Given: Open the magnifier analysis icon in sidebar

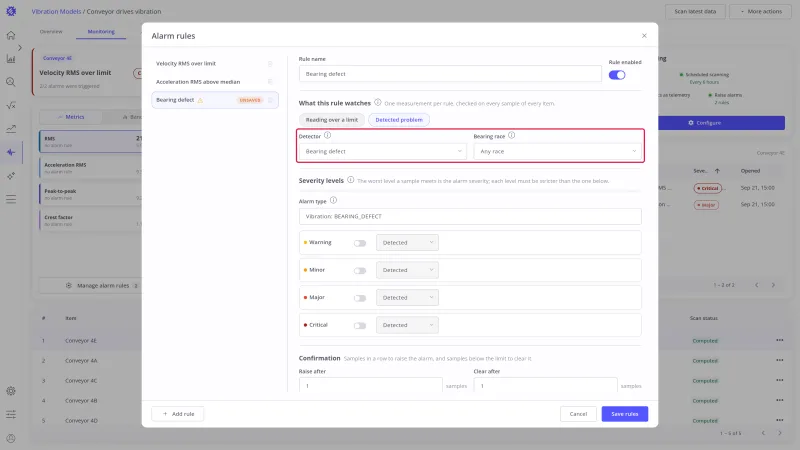Looking at the screenshot, I should (11, 82).
